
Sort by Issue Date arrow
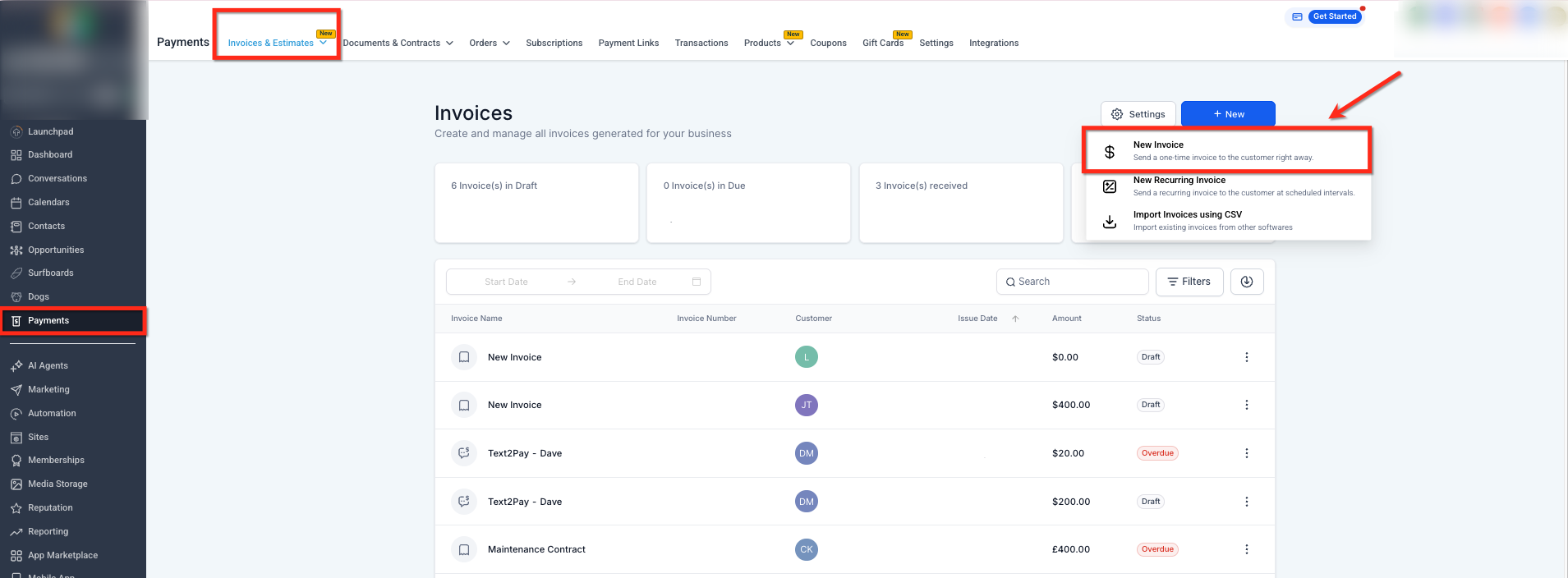click(x=1015, y=319)
